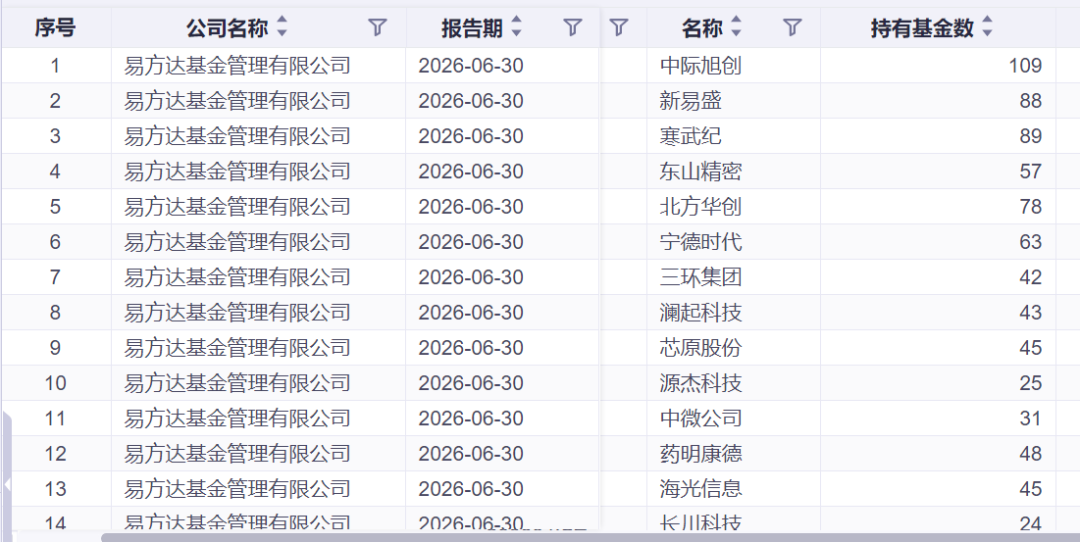Click filter icon left of 名称 header
This screenshot has height=542, width=1080.
tap(619, 28)
